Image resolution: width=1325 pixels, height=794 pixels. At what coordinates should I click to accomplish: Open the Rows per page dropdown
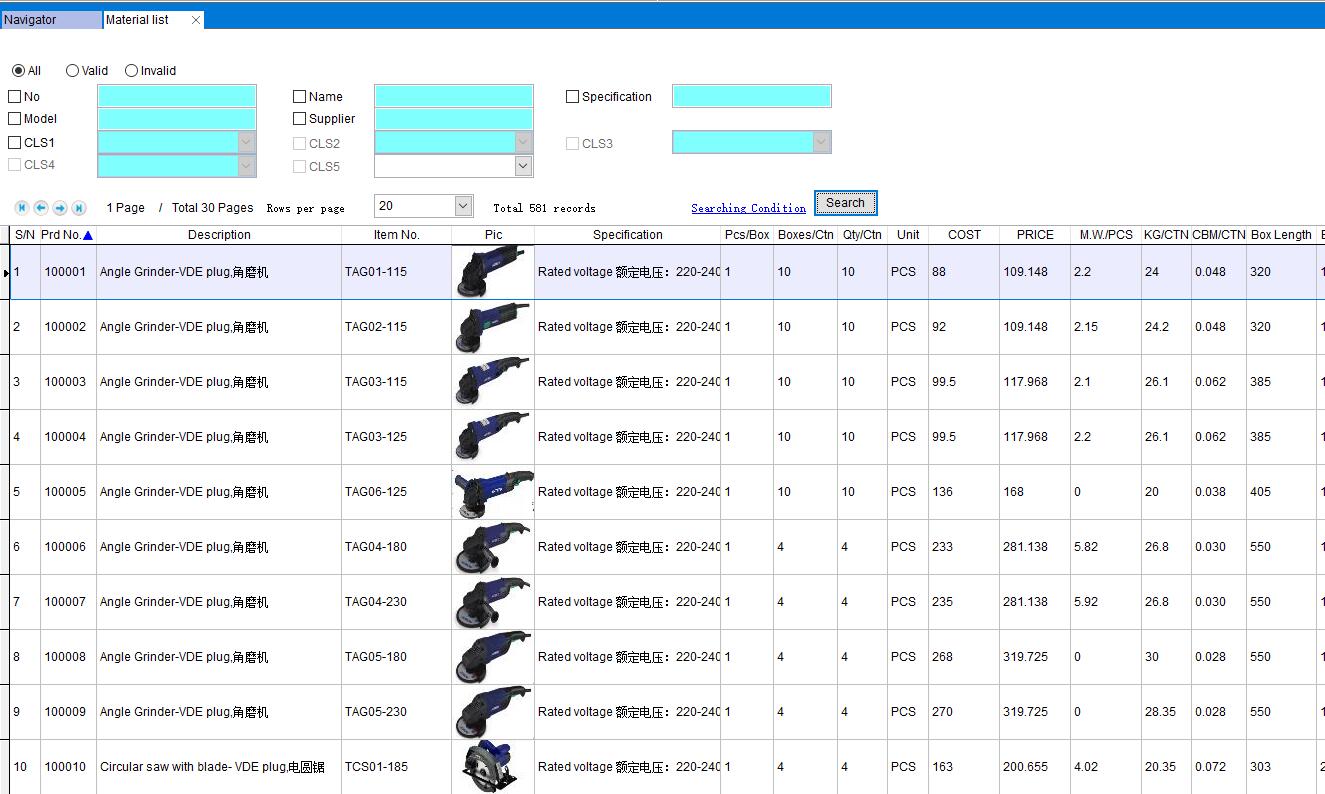[x=463, y=206]
